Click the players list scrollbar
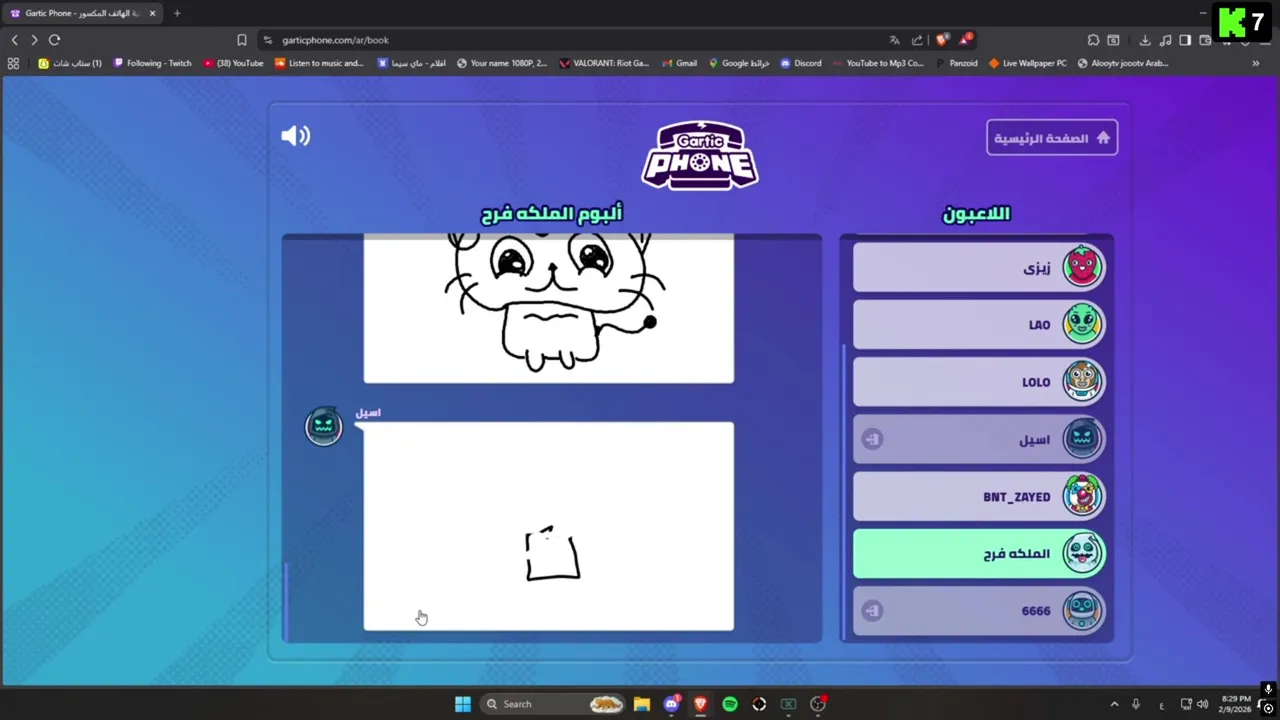 click(844, 490)
